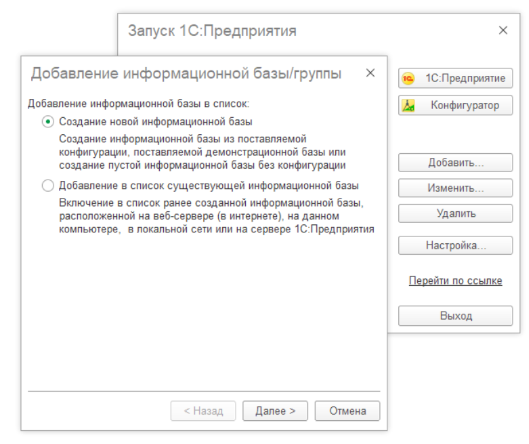Close the Запуск 1С:Предприятия window
The height and width of the screenshot is (444, 529).
click(503, 30)
